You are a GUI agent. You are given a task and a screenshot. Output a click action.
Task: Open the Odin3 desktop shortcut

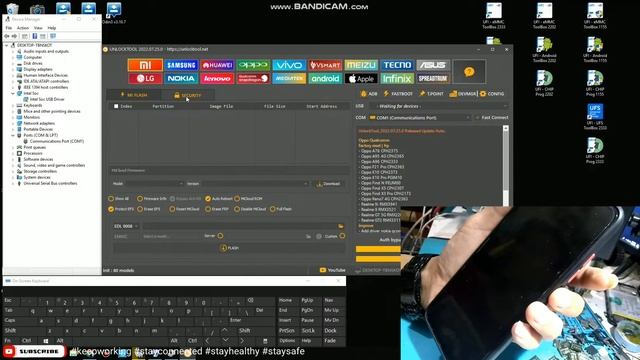(114, 13)
